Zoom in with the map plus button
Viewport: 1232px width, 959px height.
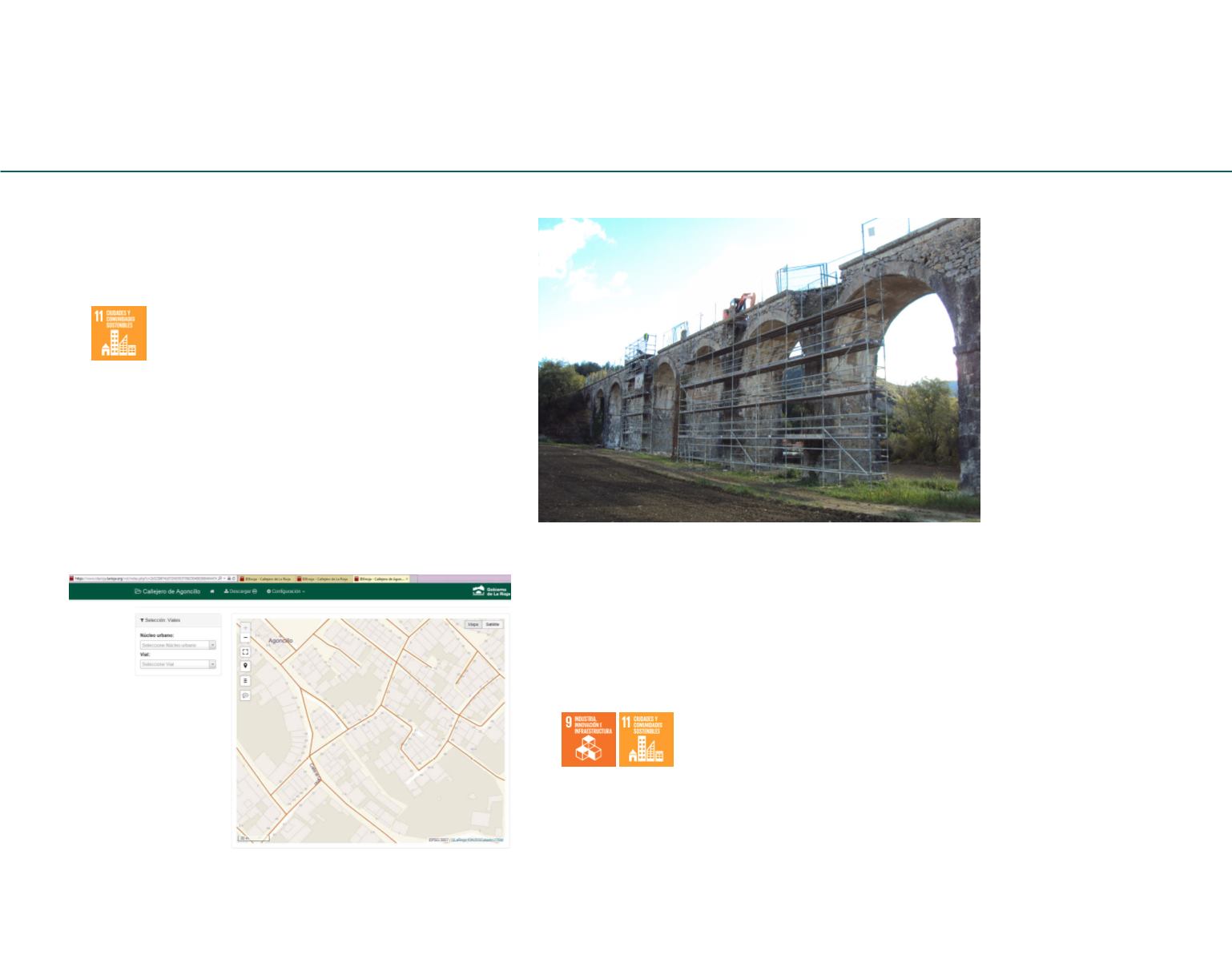click(245, 628)
